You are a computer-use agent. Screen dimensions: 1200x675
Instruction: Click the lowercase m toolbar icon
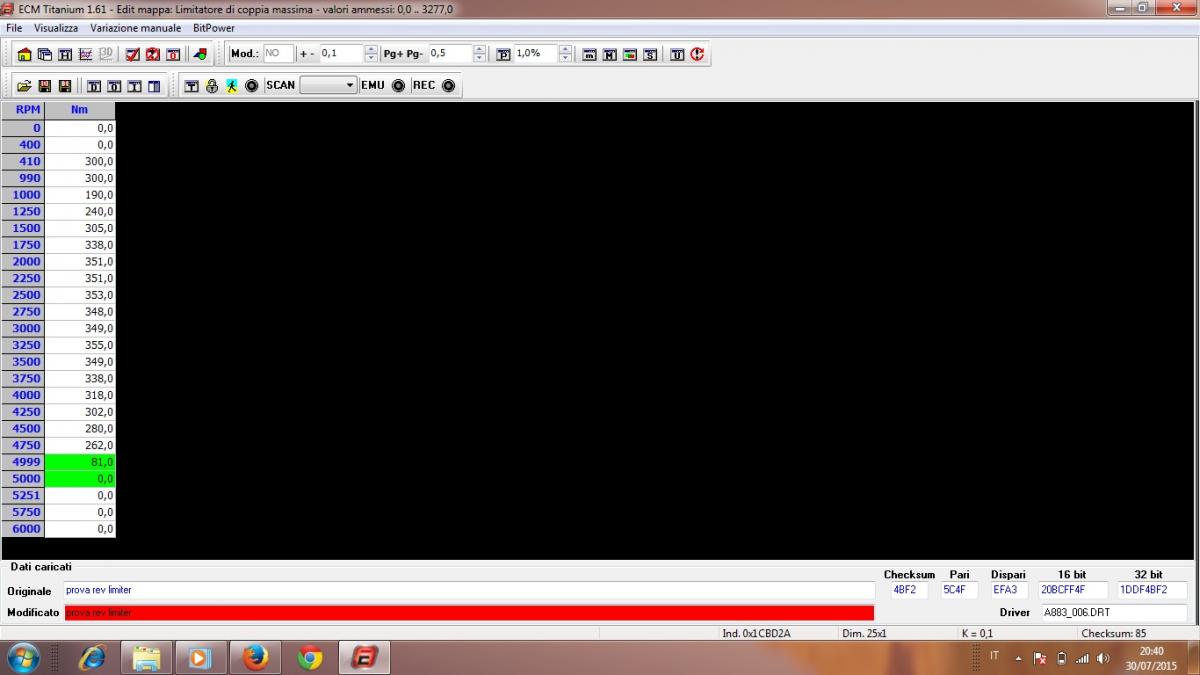pyautogui.click(x=589, y=54)
